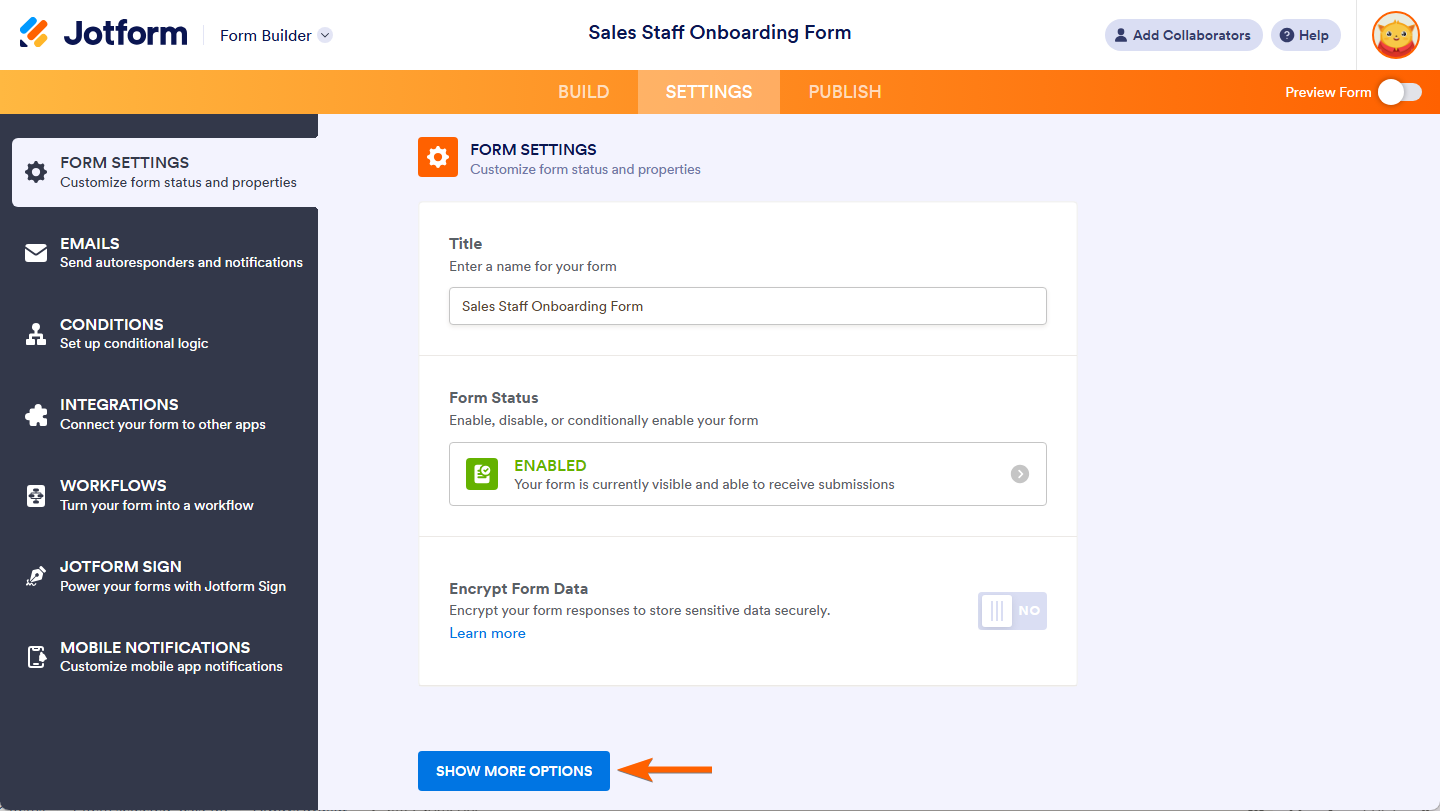Image resolution: width=1440 pixels, height=811 pixels.
Task: Click the form Title input field
Action: (x=747, y=306)
